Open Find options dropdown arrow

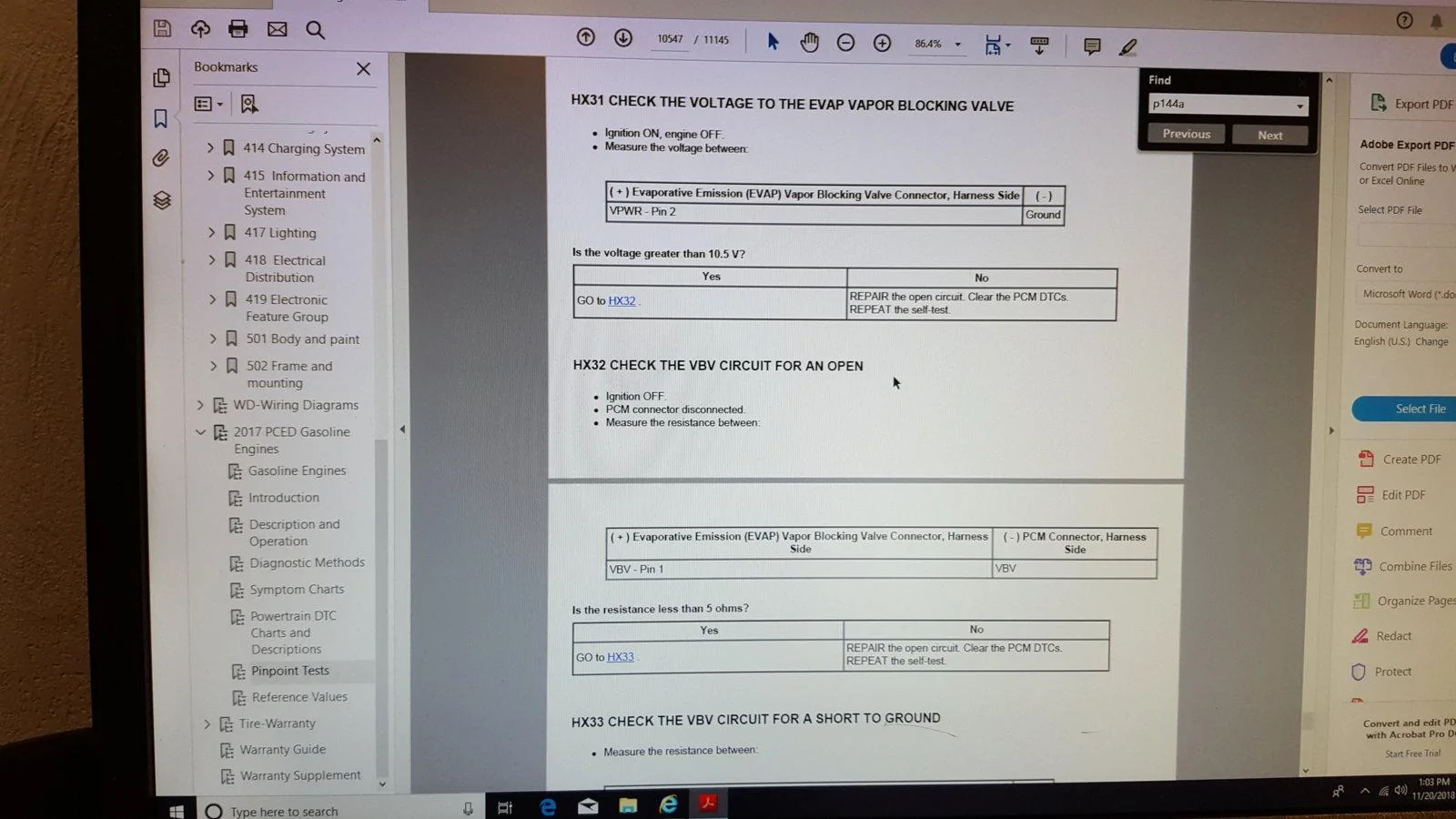point(1300,106)
